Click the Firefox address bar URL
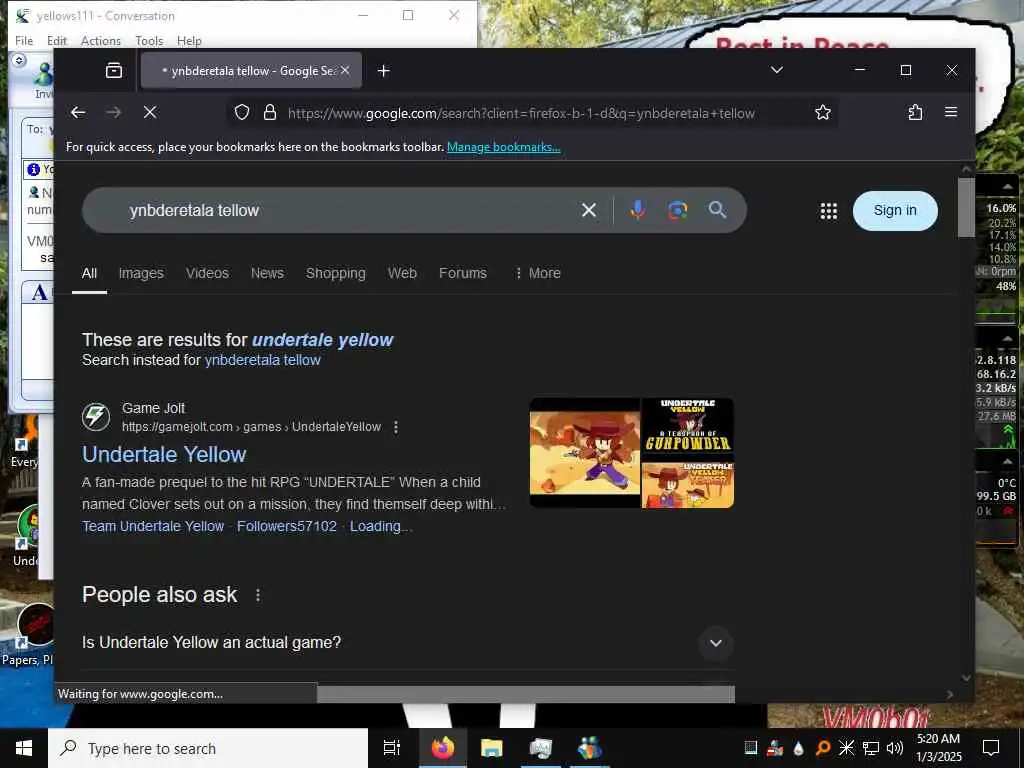 click(521, 113)
